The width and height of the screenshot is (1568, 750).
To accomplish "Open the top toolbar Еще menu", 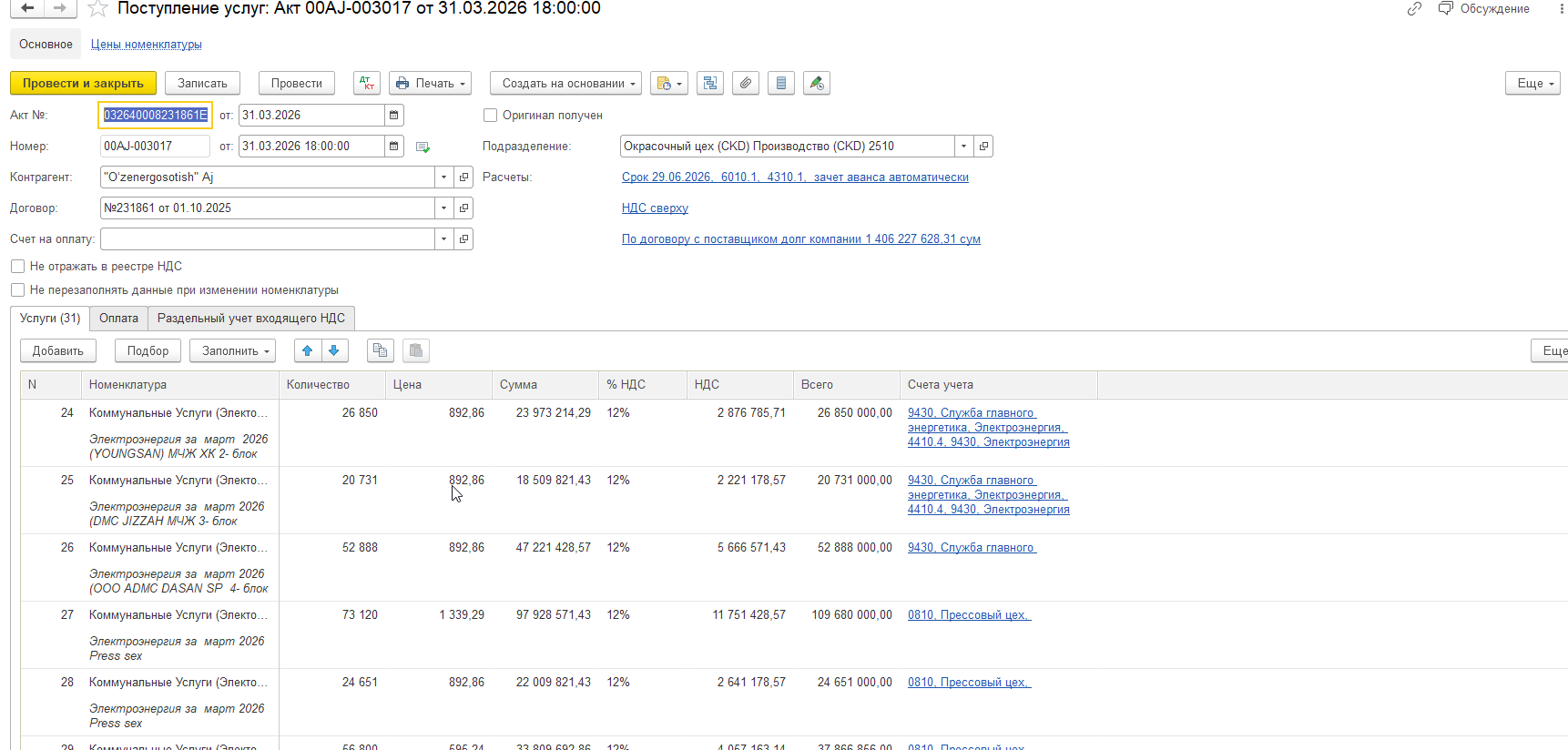I will 1533,84.
